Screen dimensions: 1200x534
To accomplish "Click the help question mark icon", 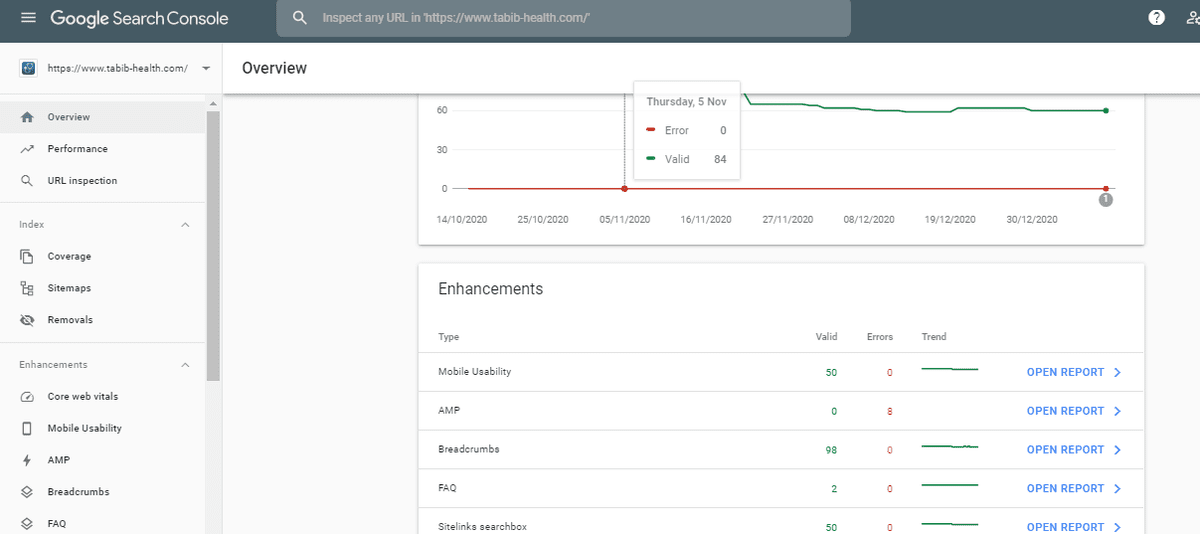I will click(1157, 18).
